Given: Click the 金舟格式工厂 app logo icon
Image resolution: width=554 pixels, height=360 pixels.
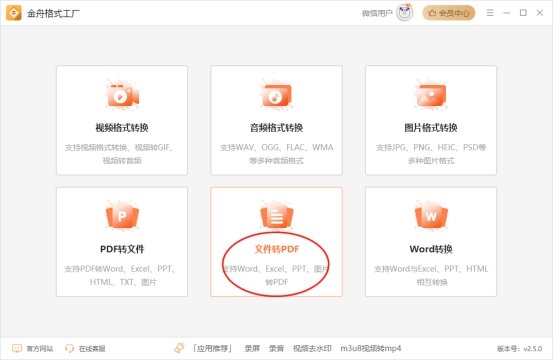Looking at the screenshot, I should pos(14,13).
